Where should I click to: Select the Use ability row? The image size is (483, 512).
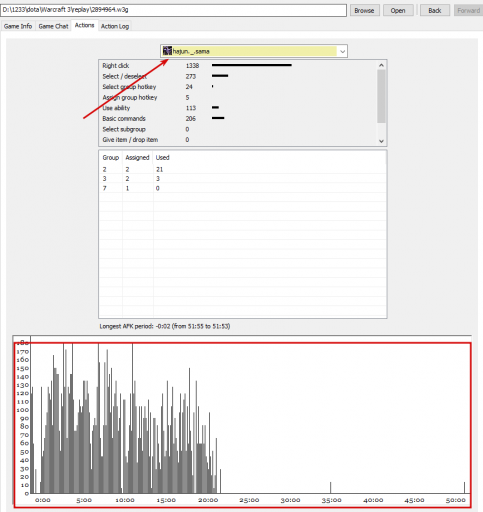[x=238, y=108]
